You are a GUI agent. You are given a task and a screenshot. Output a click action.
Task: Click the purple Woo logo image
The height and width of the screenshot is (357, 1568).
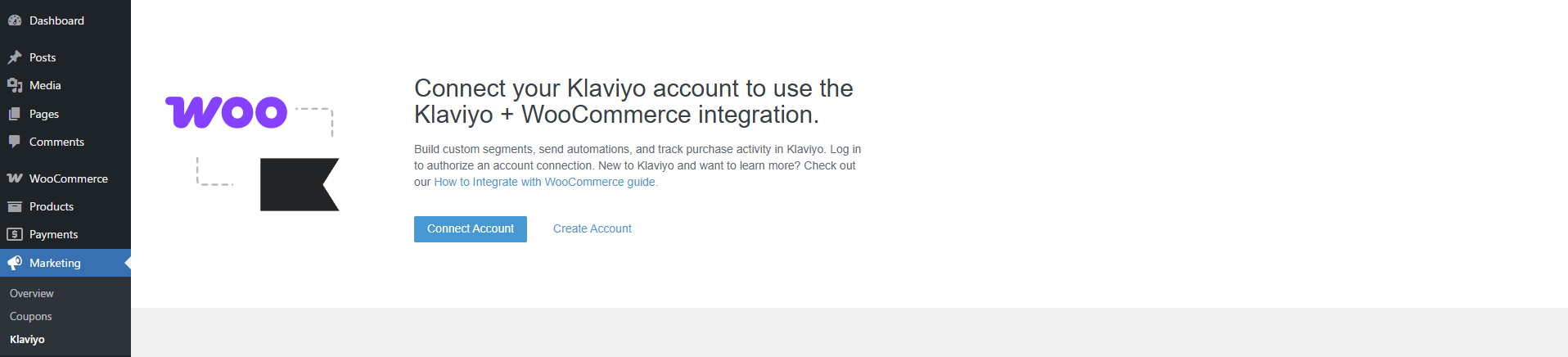pos(226,112)
